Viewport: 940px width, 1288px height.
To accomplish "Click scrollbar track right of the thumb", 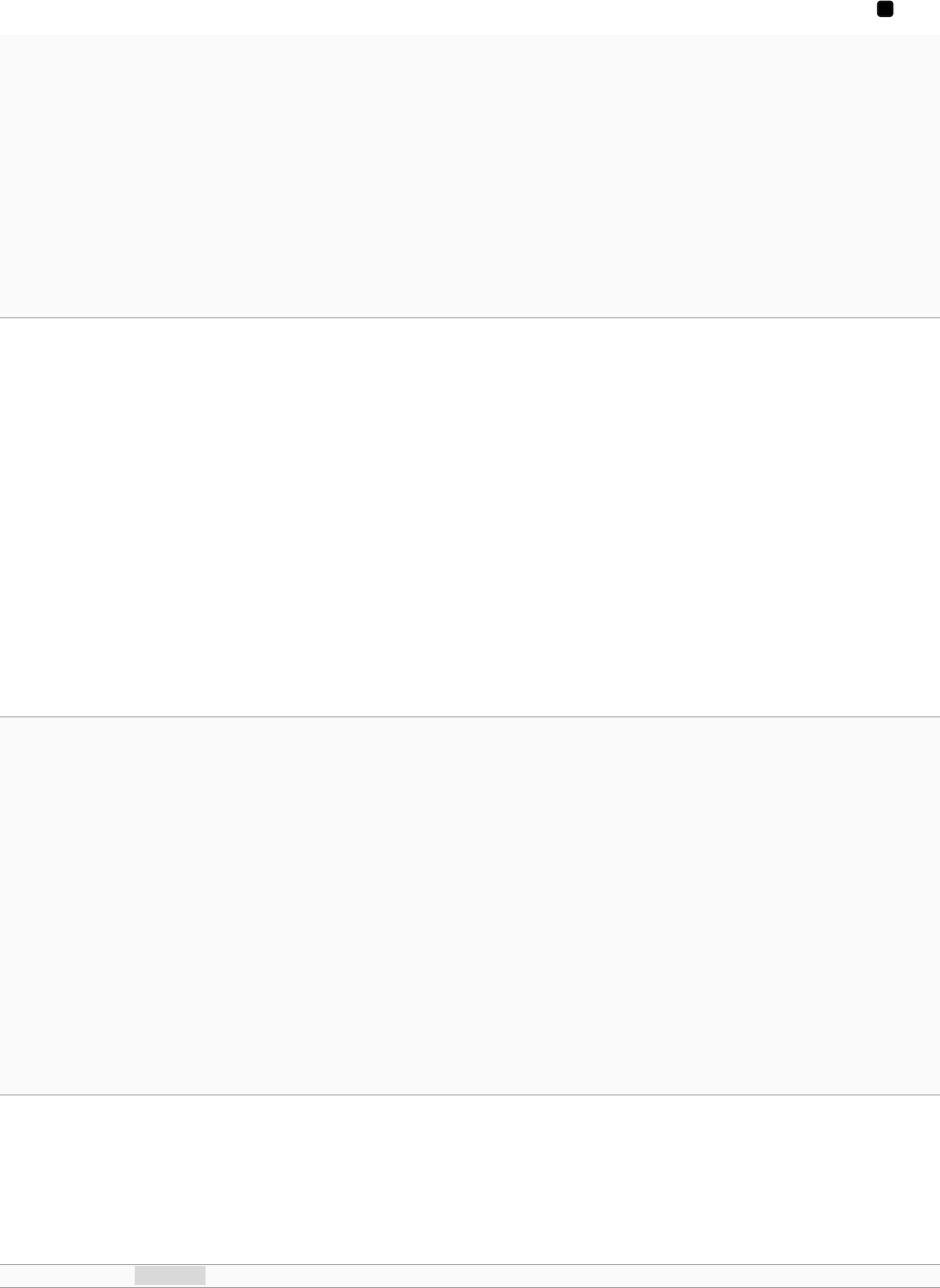I will [573, 1275].
